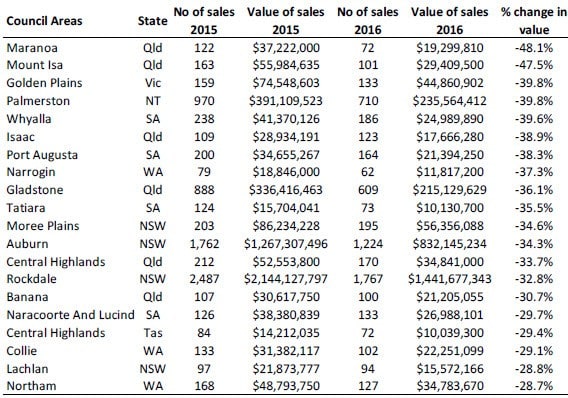Select the Maranoa council area cell
Screen dimensions: 568x398
pyautogui.click(x=32, y=48)
